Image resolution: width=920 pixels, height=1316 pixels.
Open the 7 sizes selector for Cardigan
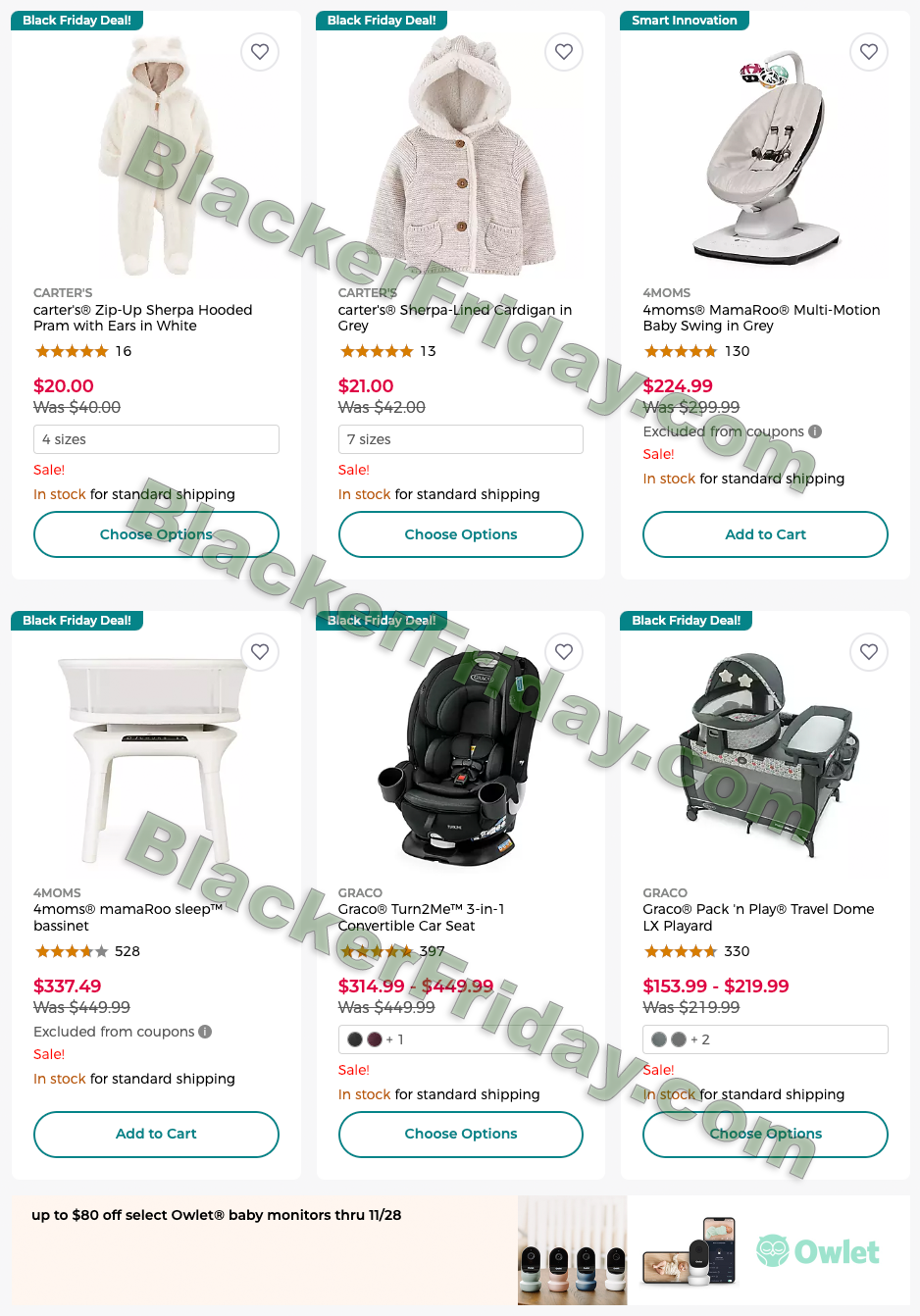pyautogui.click(x=461, y=439)
